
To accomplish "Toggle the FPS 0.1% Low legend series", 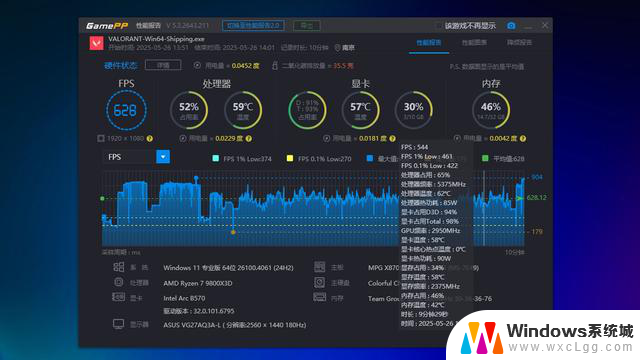I will tap(319, 159).
